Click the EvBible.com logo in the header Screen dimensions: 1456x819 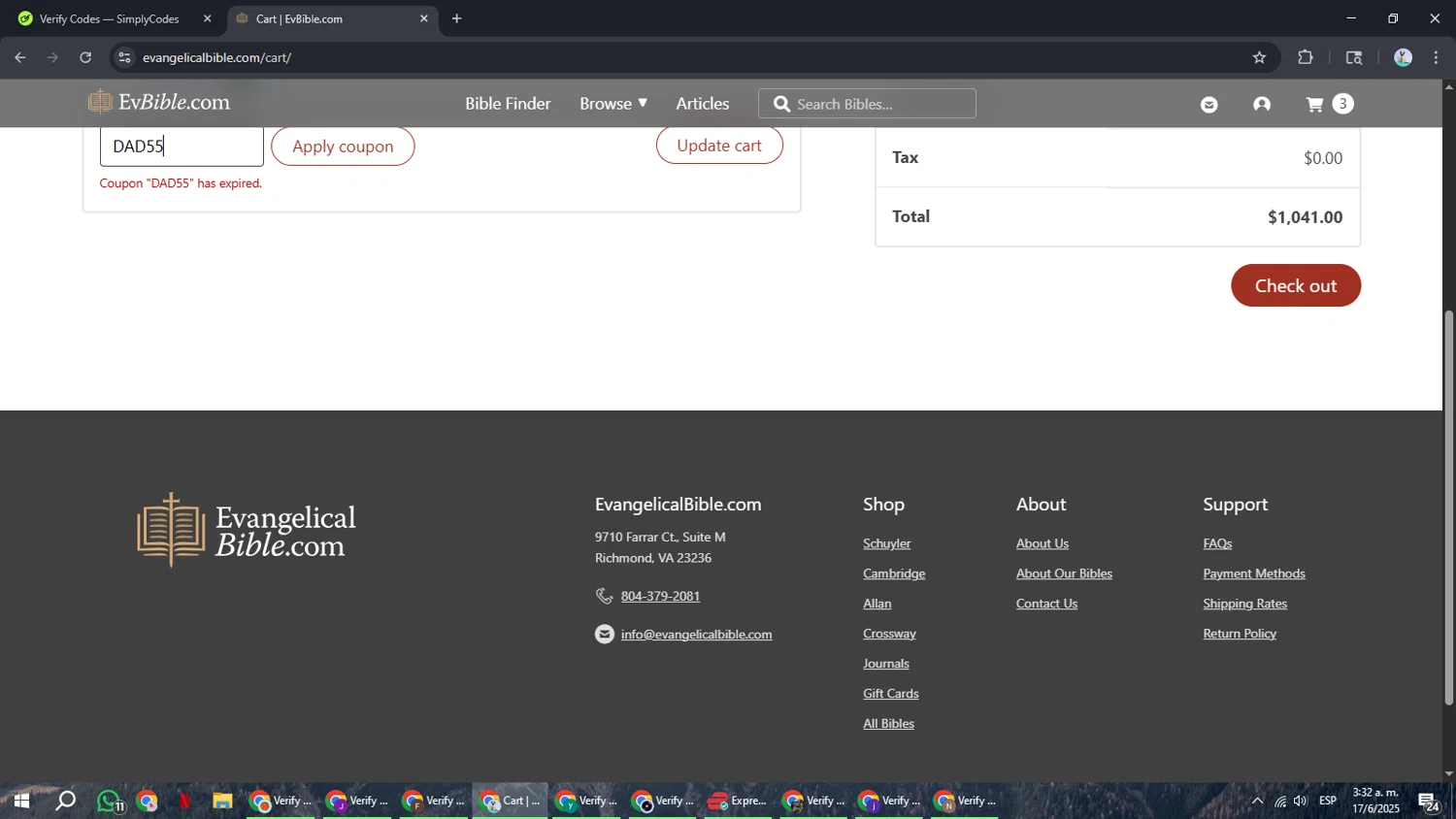click(159, 102)
